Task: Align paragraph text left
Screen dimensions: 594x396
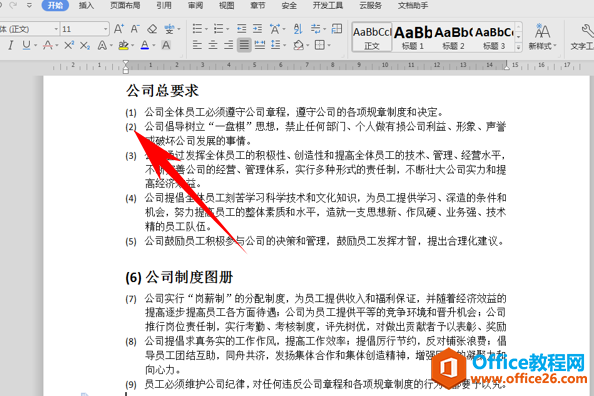Action: point(197,45)
